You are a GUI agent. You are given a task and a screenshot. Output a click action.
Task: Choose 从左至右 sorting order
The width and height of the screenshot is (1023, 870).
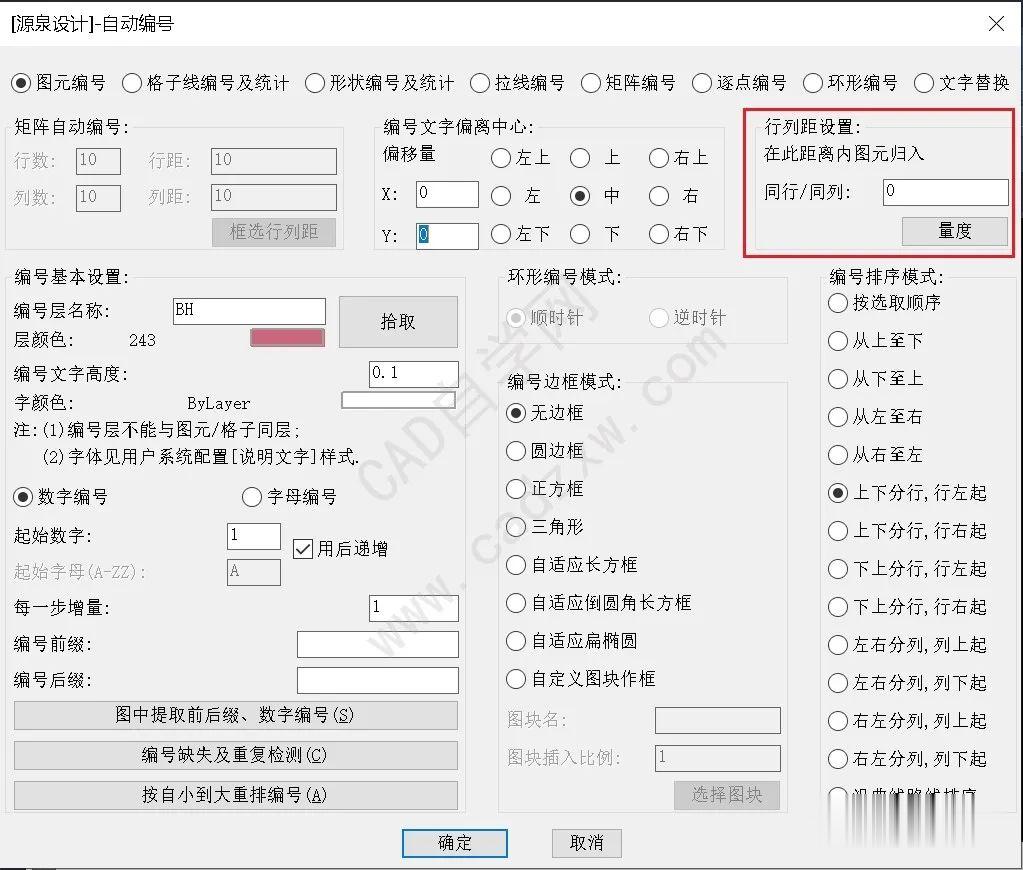tap(838, 417)
